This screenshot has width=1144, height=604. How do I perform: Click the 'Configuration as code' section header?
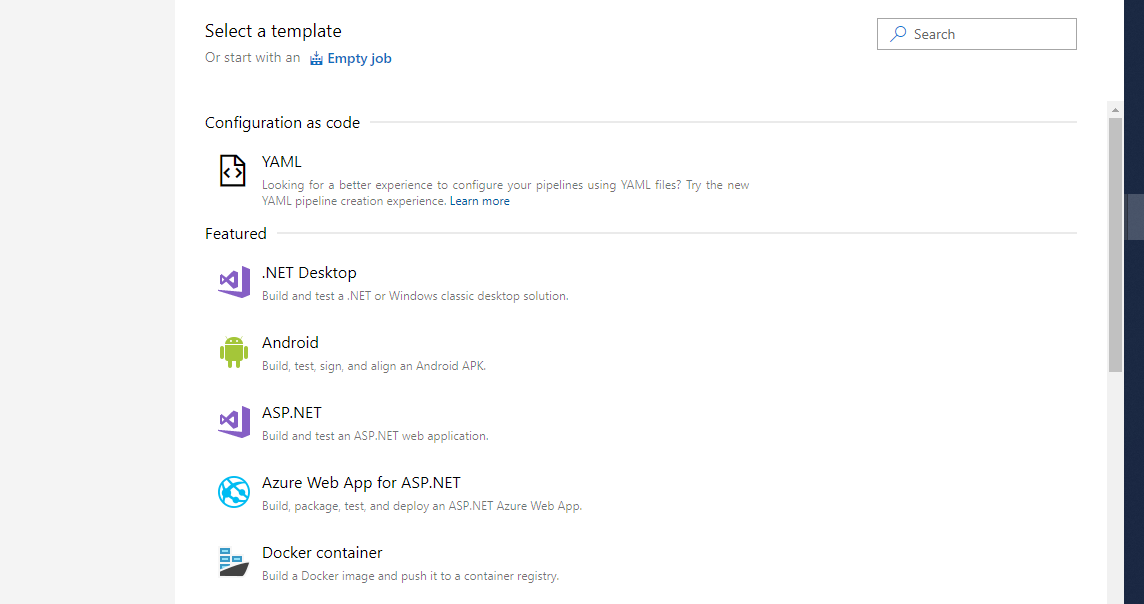coord(282,123)
